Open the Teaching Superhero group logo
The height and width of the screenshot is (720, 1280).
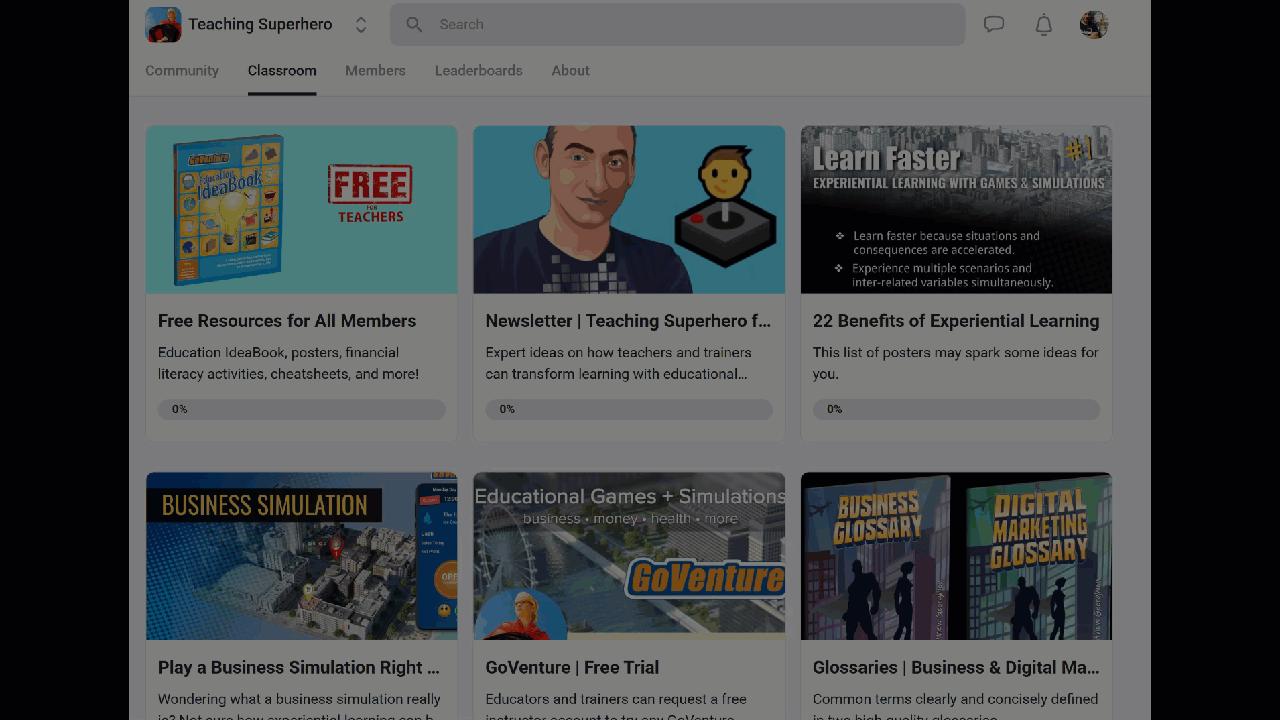163,25
